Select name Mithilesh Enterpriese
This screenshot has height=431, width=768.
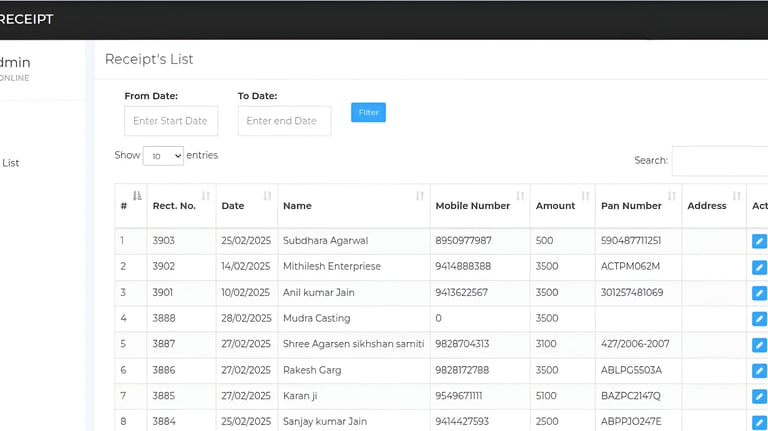332,266
